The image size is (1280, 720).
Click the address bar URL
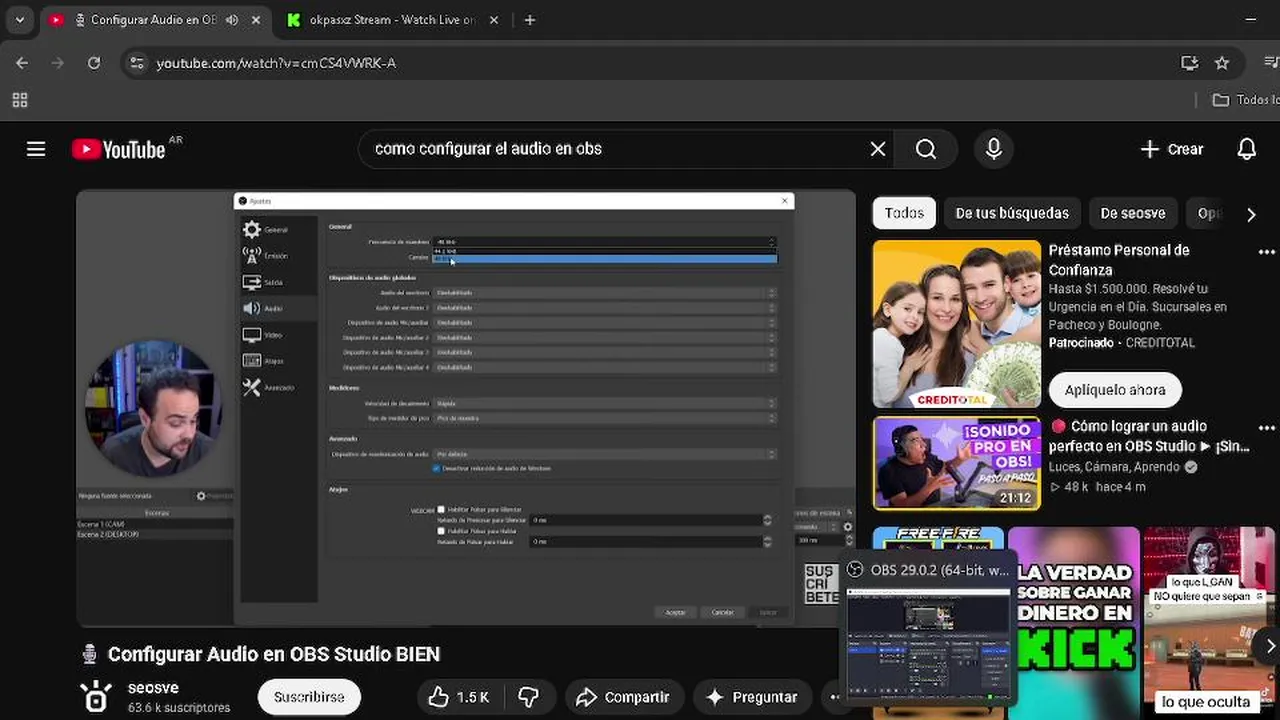(x=276, y=63)
